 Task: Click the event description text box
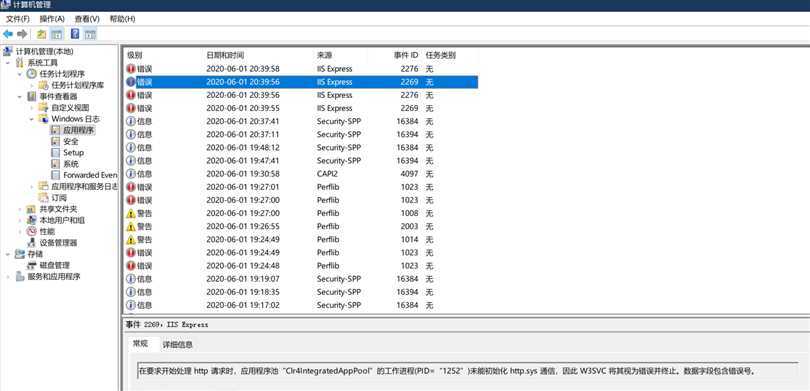click(467, 371)
